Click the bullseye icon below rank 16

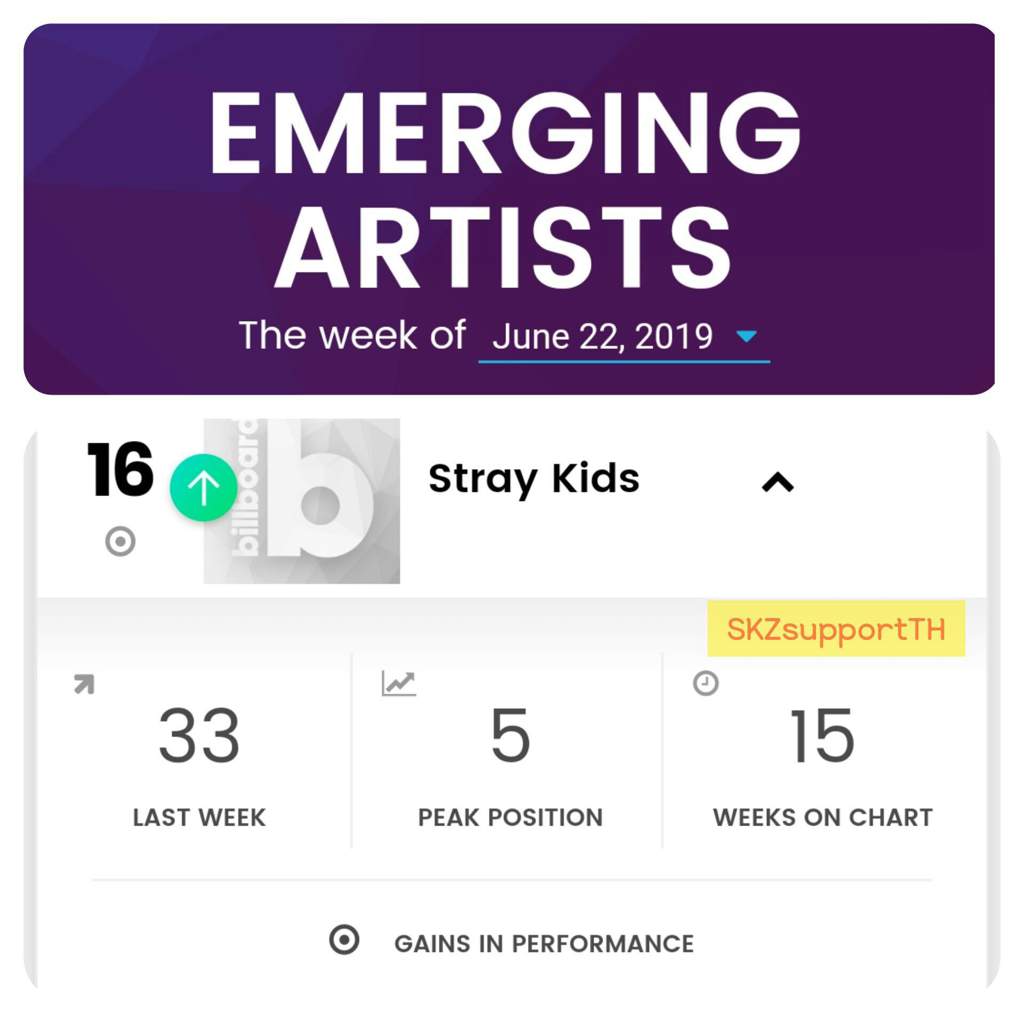120,541
